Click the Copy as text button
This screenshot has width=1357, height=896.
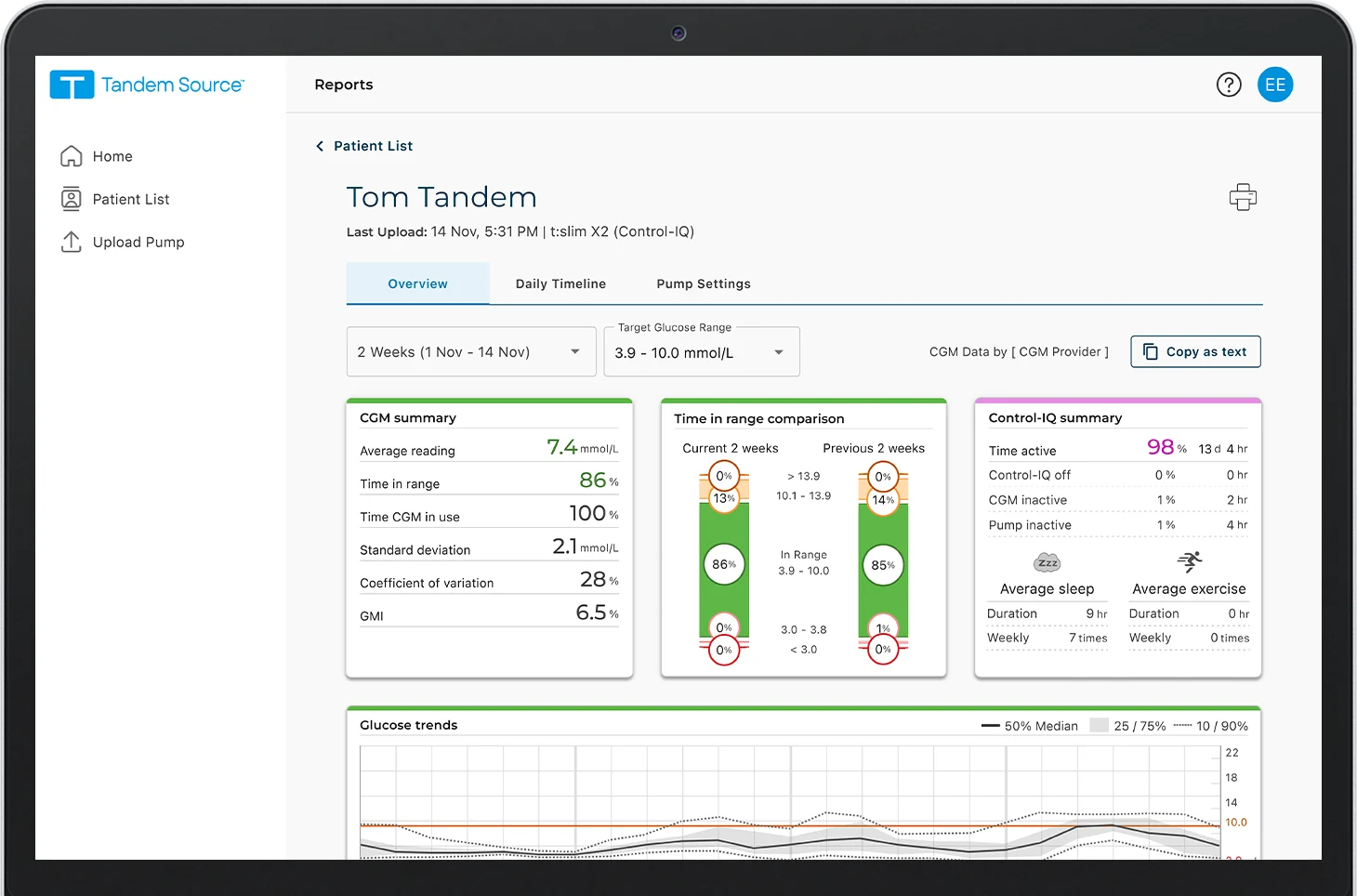[x=1195, y=351]
